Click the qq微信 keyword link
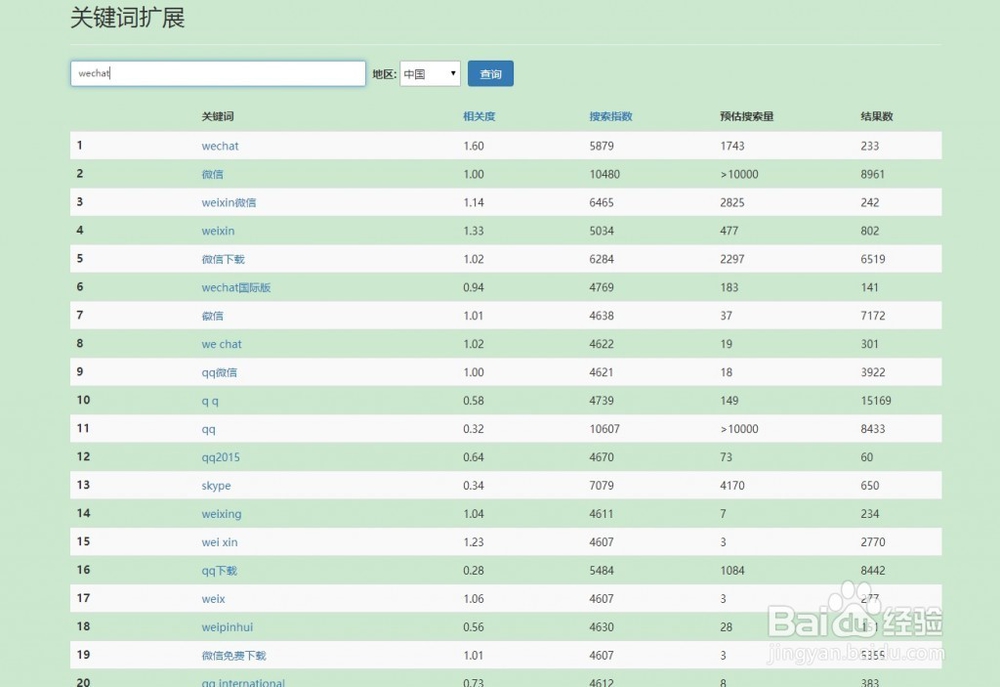The height and width of the screenshot is (687, 1000). [219, 373]
